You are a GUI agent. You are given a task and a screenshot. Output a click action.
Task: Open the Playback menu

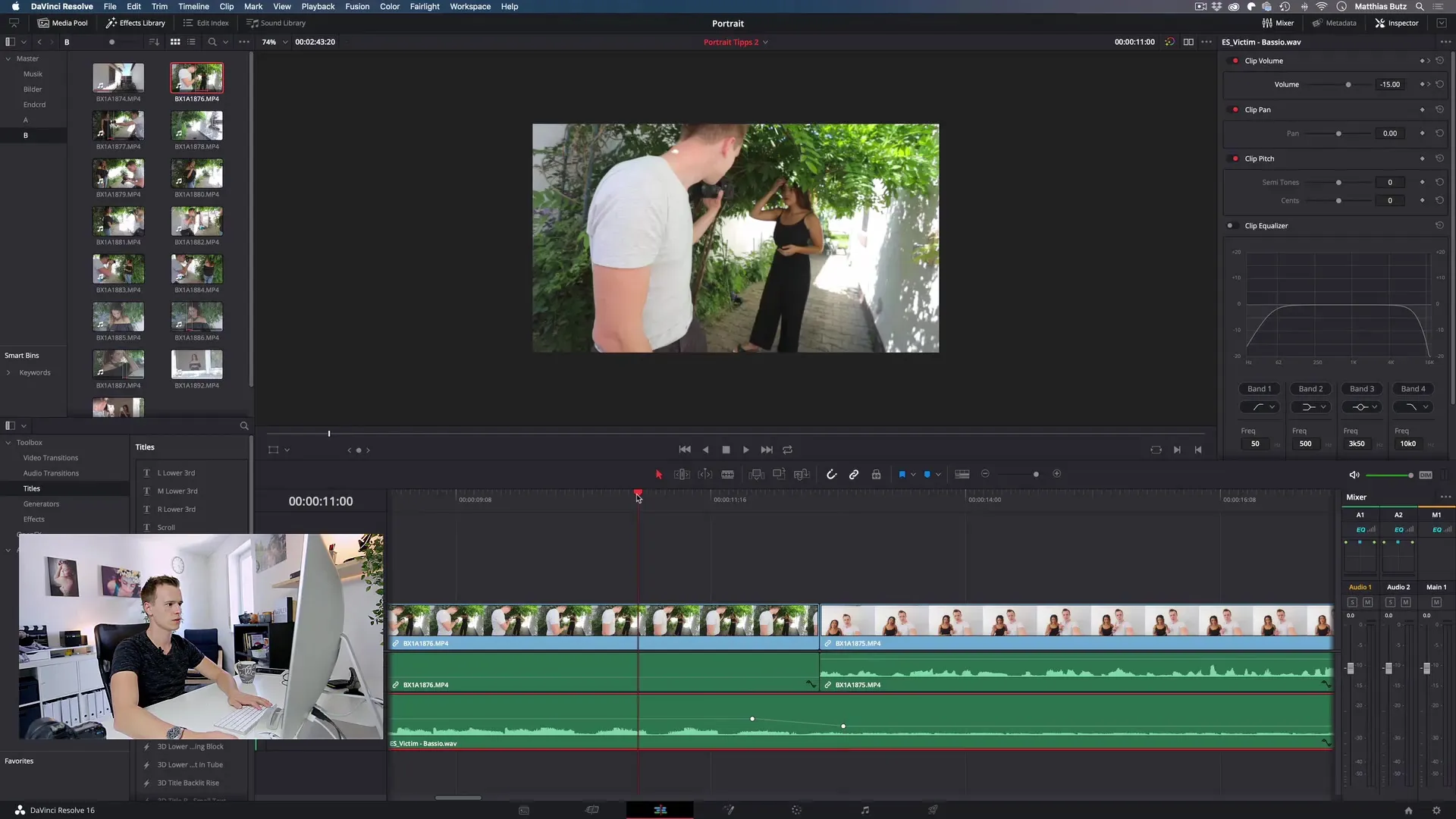click(x=318, y=7)
